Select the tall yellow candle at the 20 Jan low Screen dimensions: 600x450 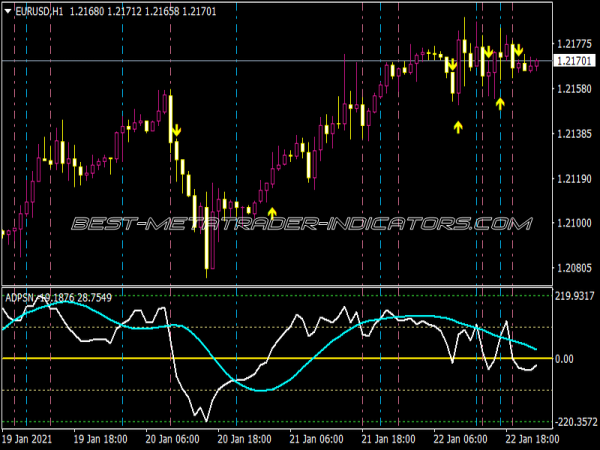coord(207,238)
